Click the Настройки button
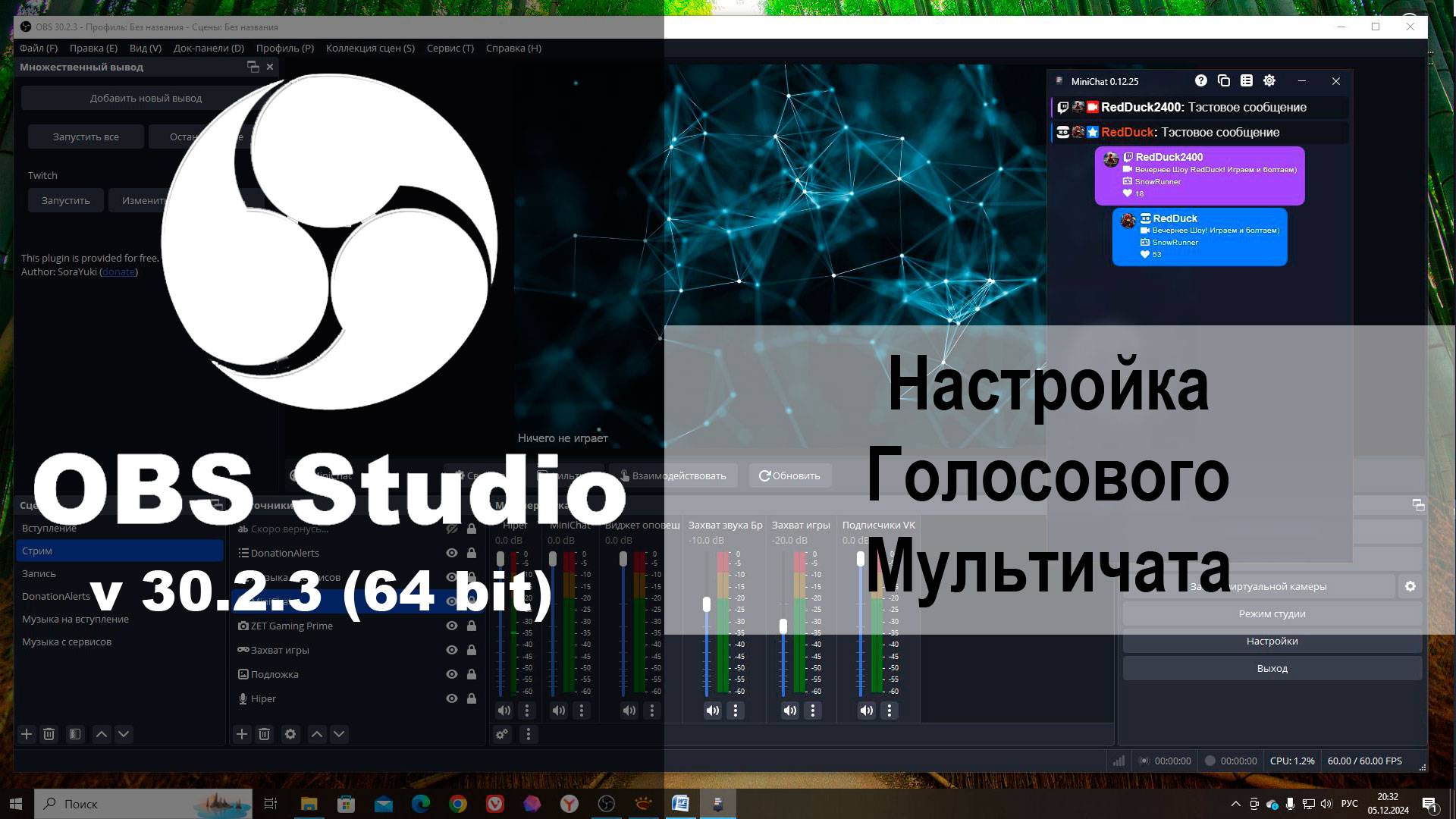Screen dimensions: 1456x819 coord(1272,641)
